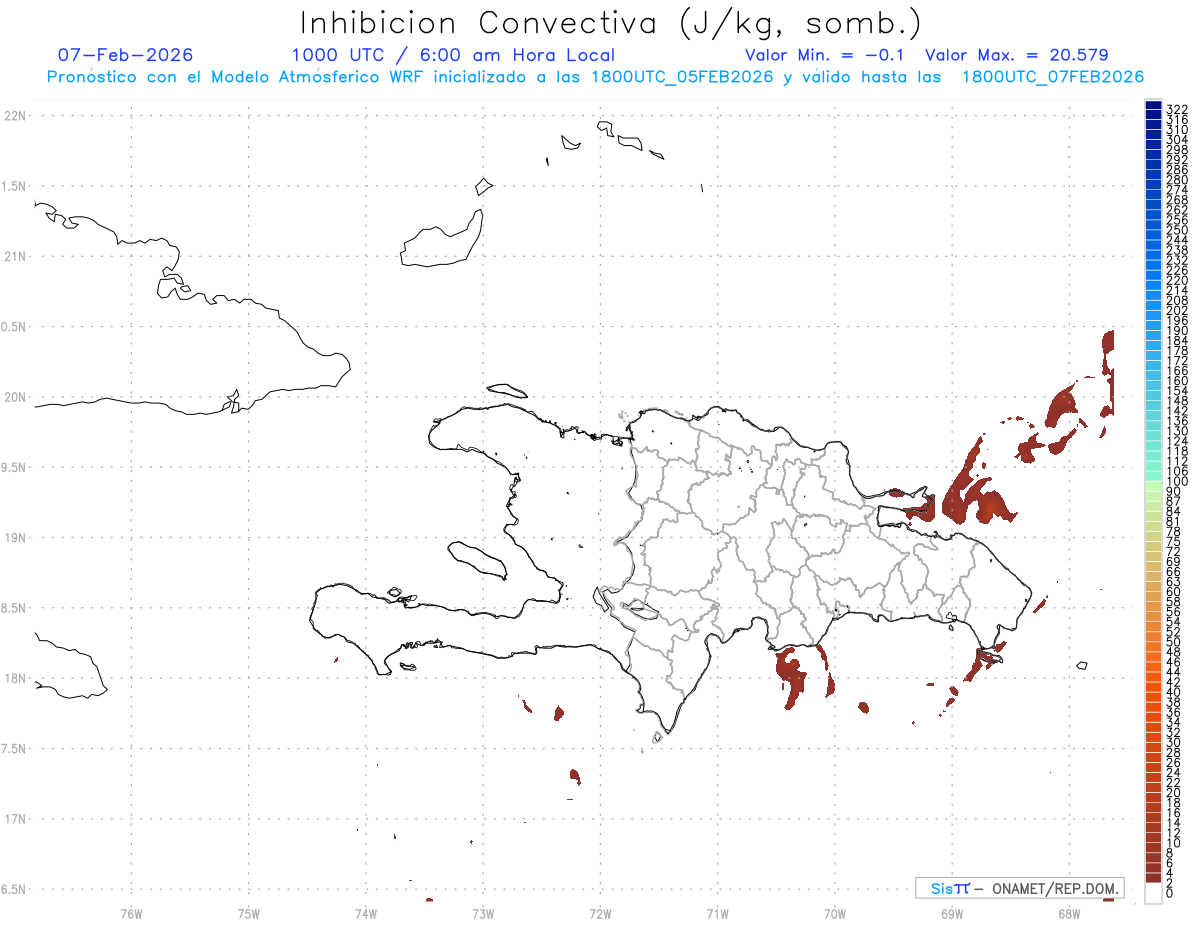Click the longitude label '71W'
Image resolution: width=1200 pixels, height=927 pixels.
pos(717,913)
